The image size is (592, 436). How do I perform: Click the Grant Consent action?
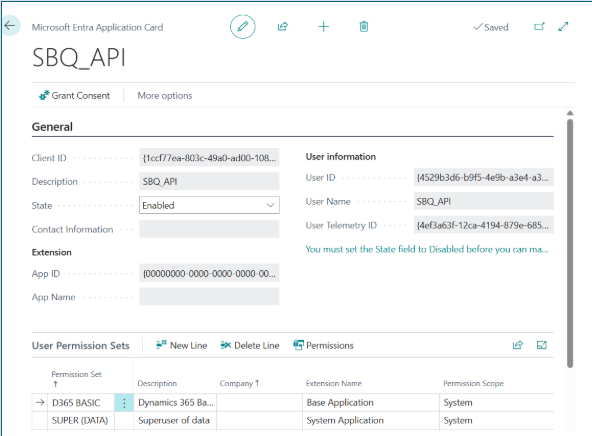pos(74,96)
